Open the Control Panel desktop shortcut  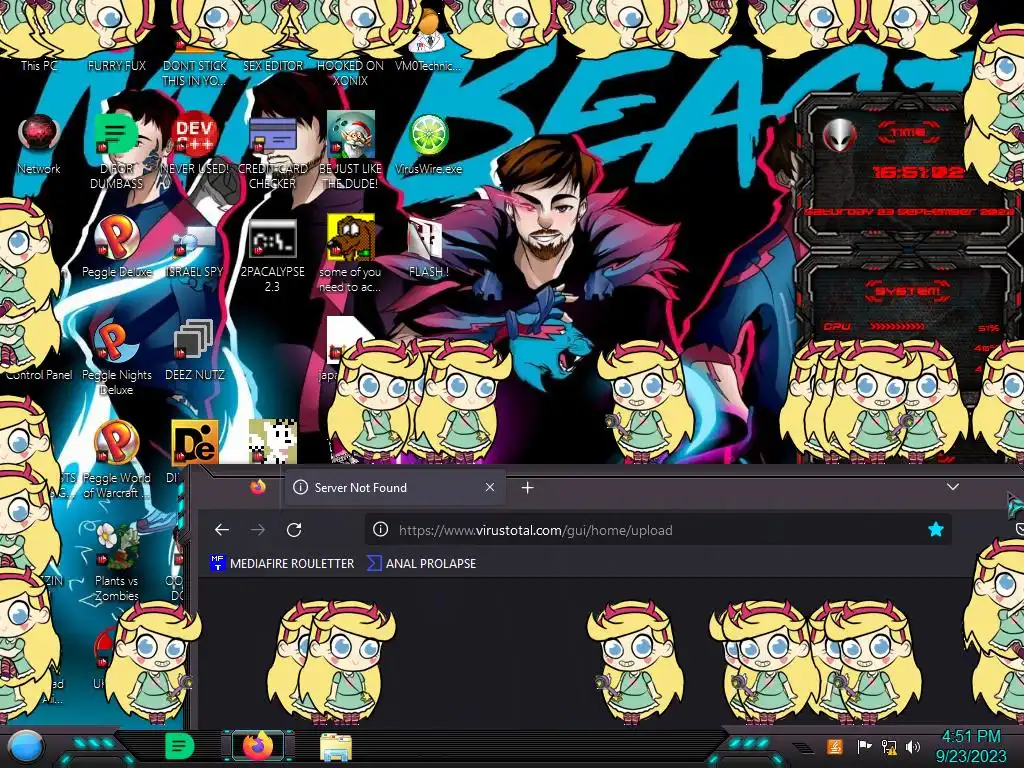point(39,374)
